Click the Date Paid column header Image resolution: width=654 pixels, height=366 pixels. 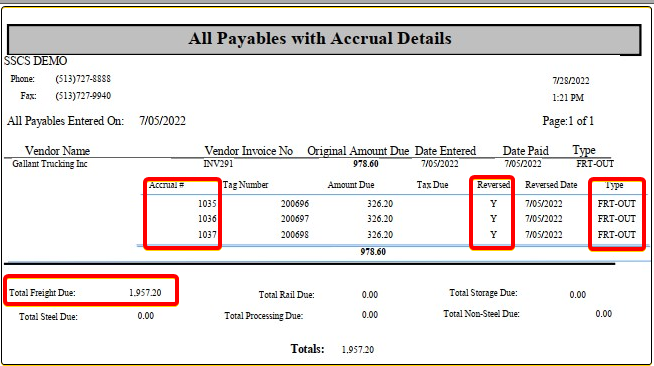[x=526, y=150]
